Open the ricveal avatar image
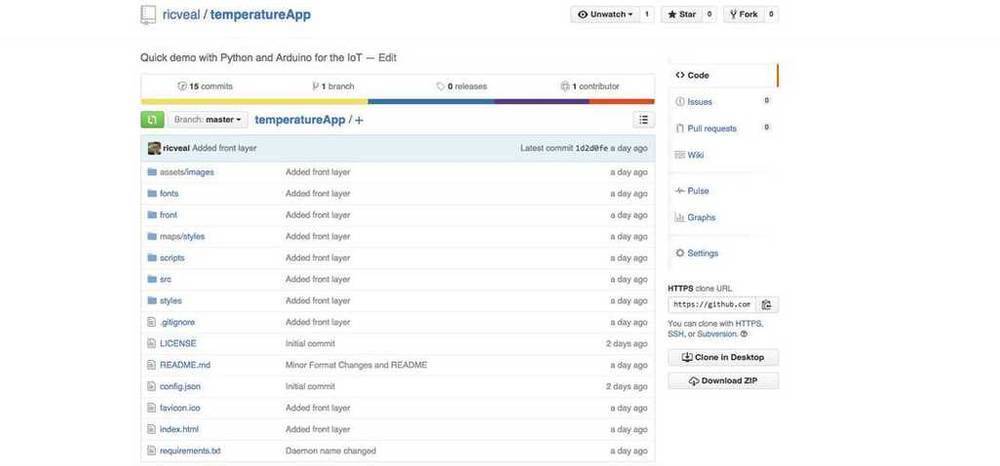This screenshot has width=1000, height=466. click(x=154, y=148)
